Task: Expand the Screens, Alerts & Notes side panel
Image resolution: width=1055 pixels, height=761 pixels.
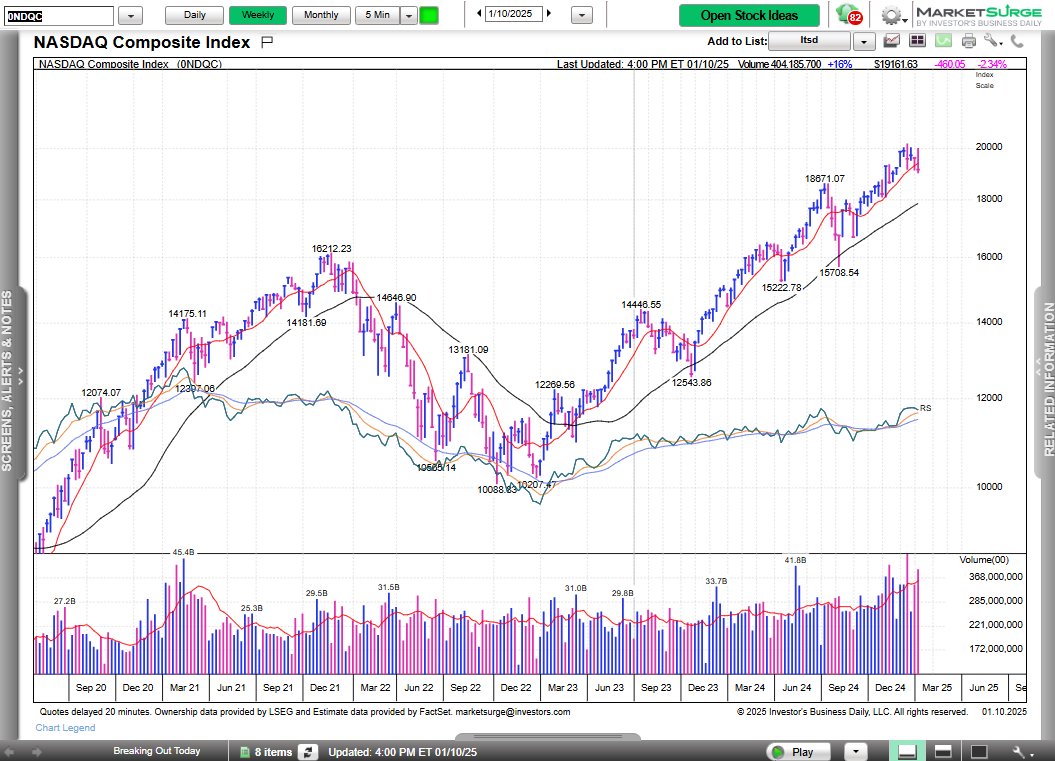Action: 13,384
